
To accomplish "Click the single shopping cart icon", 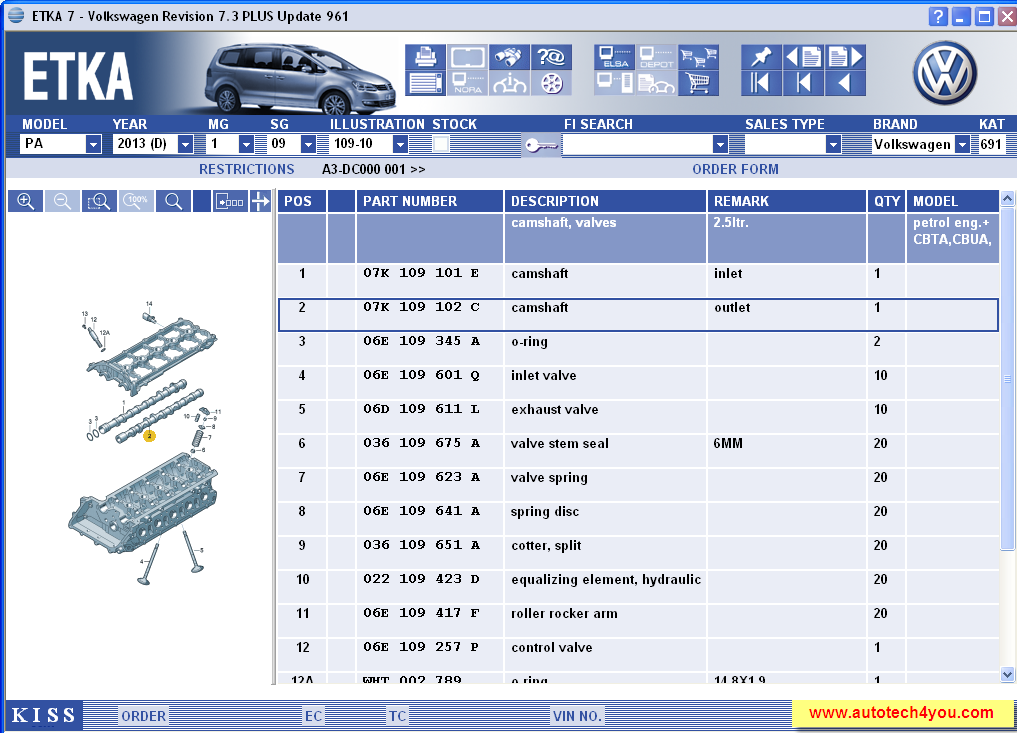I will [699, 84].
